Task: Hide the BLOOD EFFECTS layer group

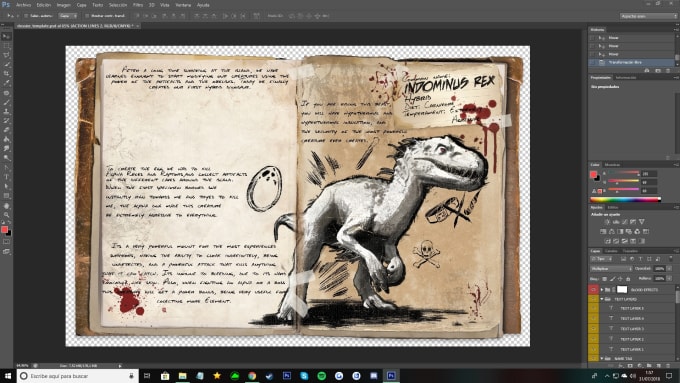Action: click(593, 289)
